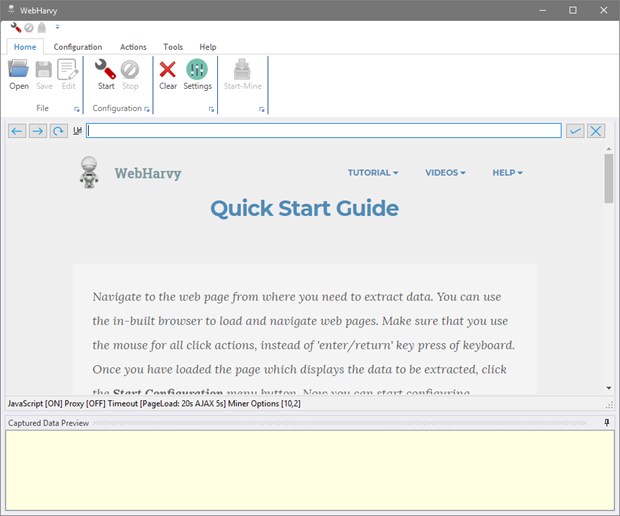Expand Configuration group dialog launcher
This screenshot has width=620, height=516.
(x=147, y=109)
